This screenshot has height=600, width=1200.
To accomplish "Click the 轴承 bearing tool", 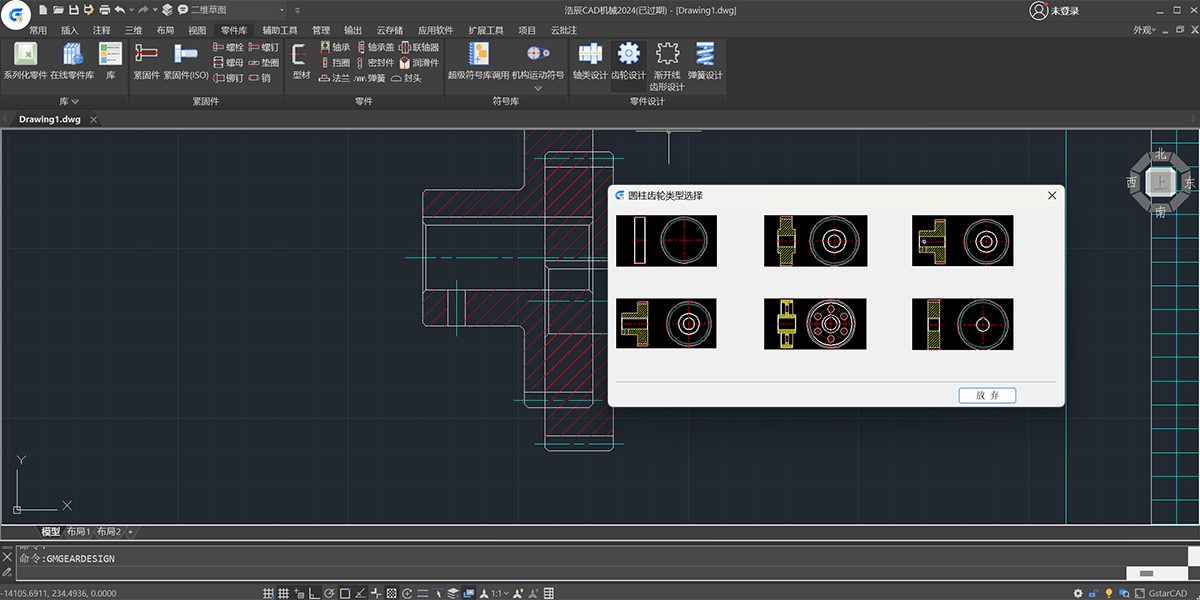I will click(334, 47).
